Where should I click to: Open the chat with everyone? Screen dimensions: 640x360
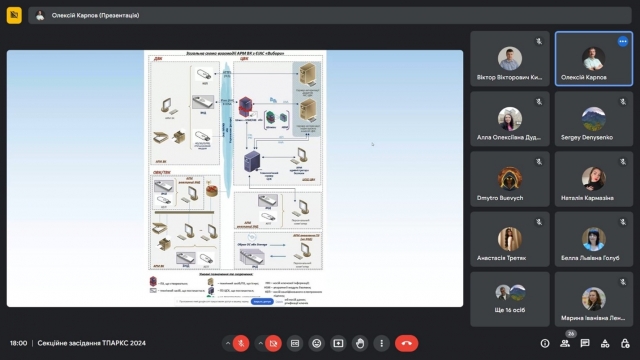coord(585,343)
